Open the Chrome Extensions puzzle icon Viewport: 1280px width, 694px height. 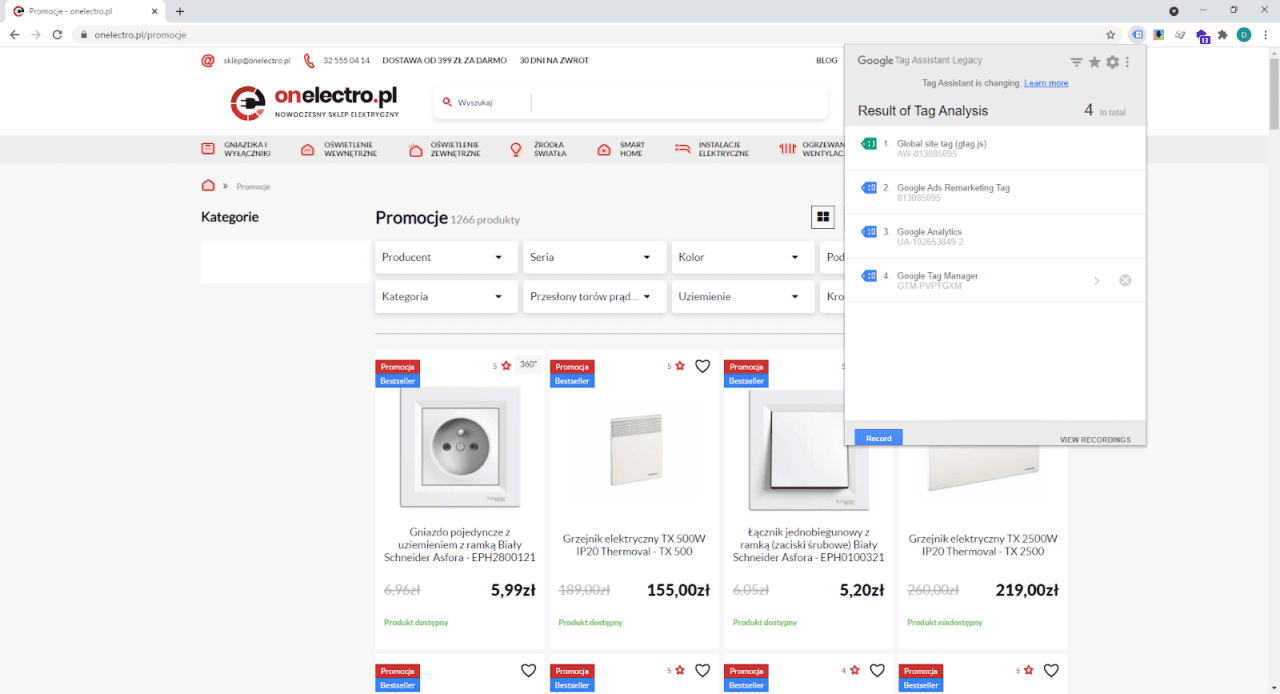pos(1222,35)
